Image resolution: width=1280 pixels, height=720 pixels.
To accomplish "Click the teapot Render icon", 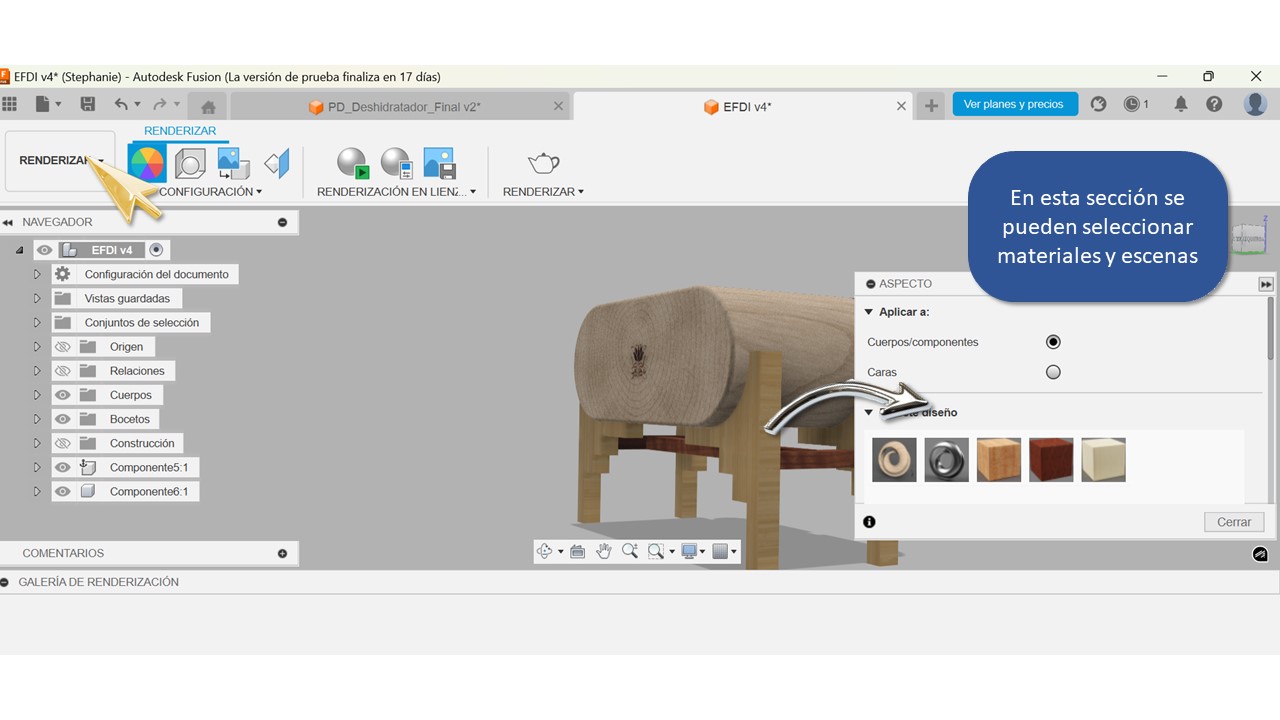I will (x=543, y=163).
